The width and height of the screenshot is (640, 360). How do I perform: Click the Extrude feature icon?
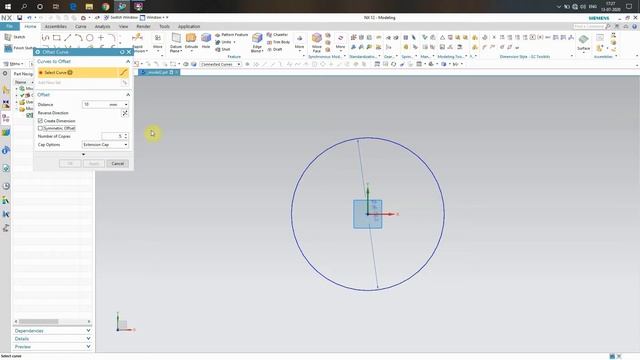tap(191, 38)
